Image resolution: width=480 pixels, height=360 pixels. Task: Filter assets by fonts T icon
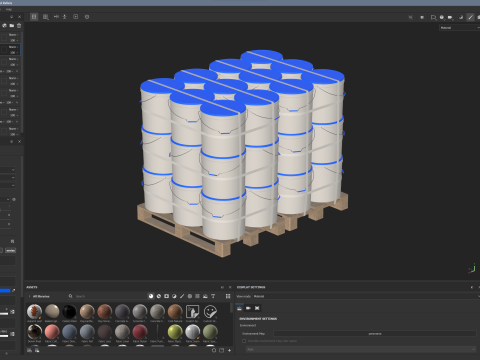click(213, 296)
